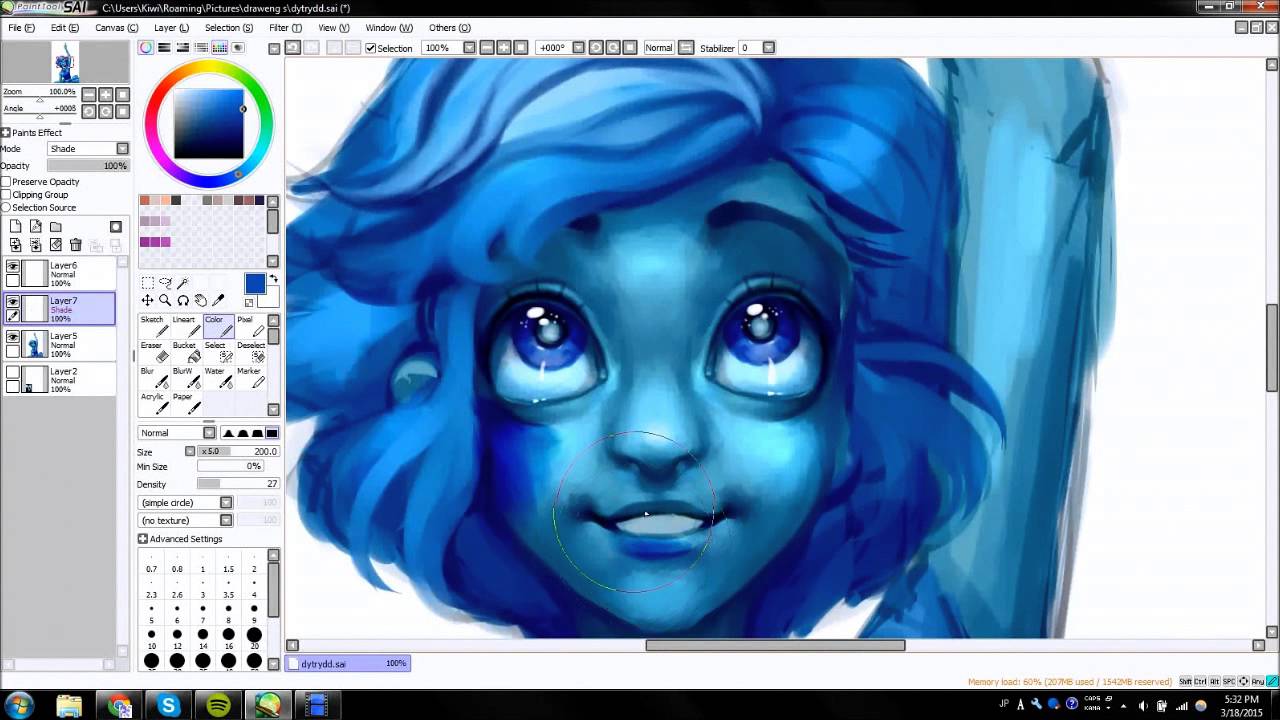Viewport: 1280px width, 720px height.
Task: Click the horizontal canvas scrollbar
Action: point(775,645)
